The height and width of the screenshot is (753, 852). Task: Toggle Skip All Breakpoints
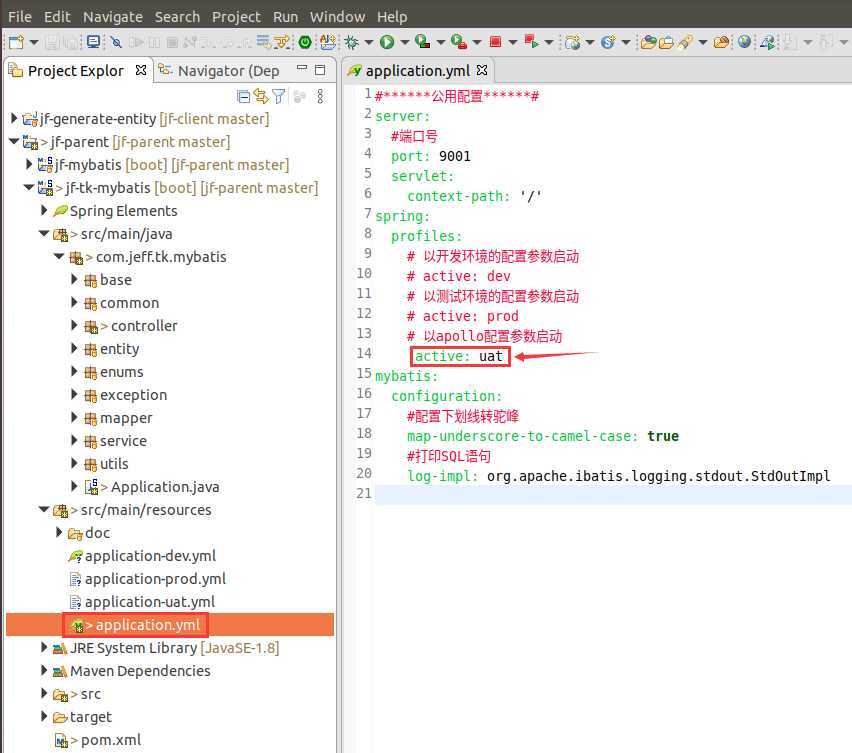[116, 42]
